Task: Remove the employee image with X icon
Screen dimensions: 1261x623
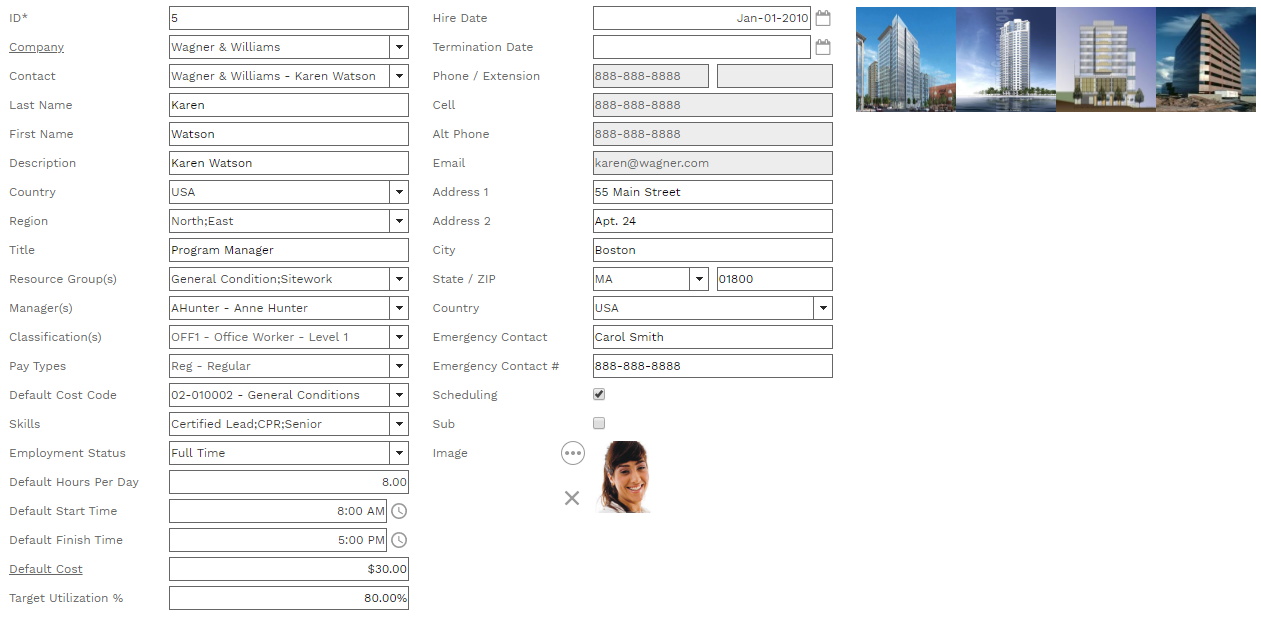Action: click(x=572, y=498)
